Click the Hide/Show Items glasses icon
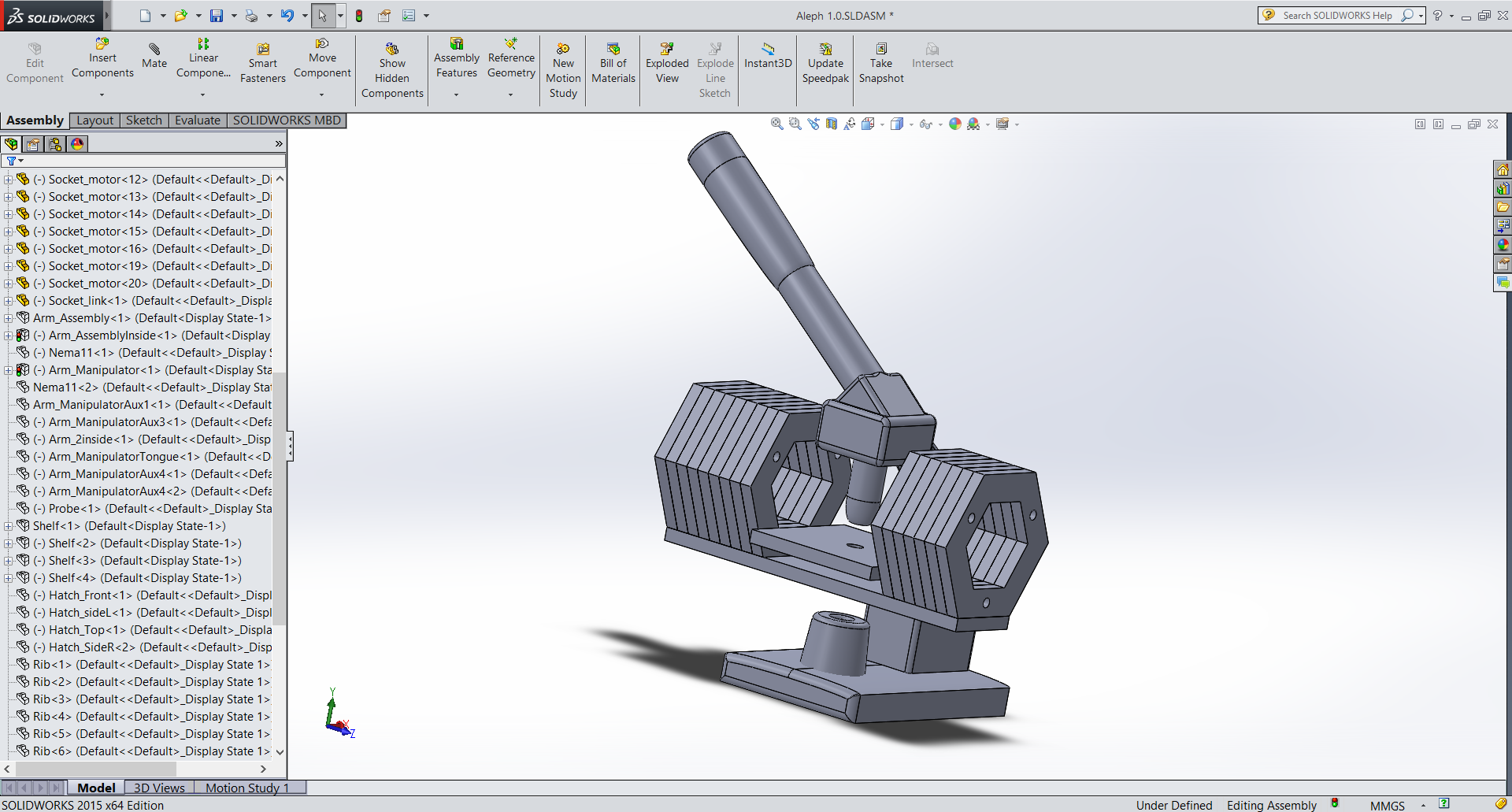This screenshot has width=1512, height=812. pyautogui.click(x=925, y=124)
